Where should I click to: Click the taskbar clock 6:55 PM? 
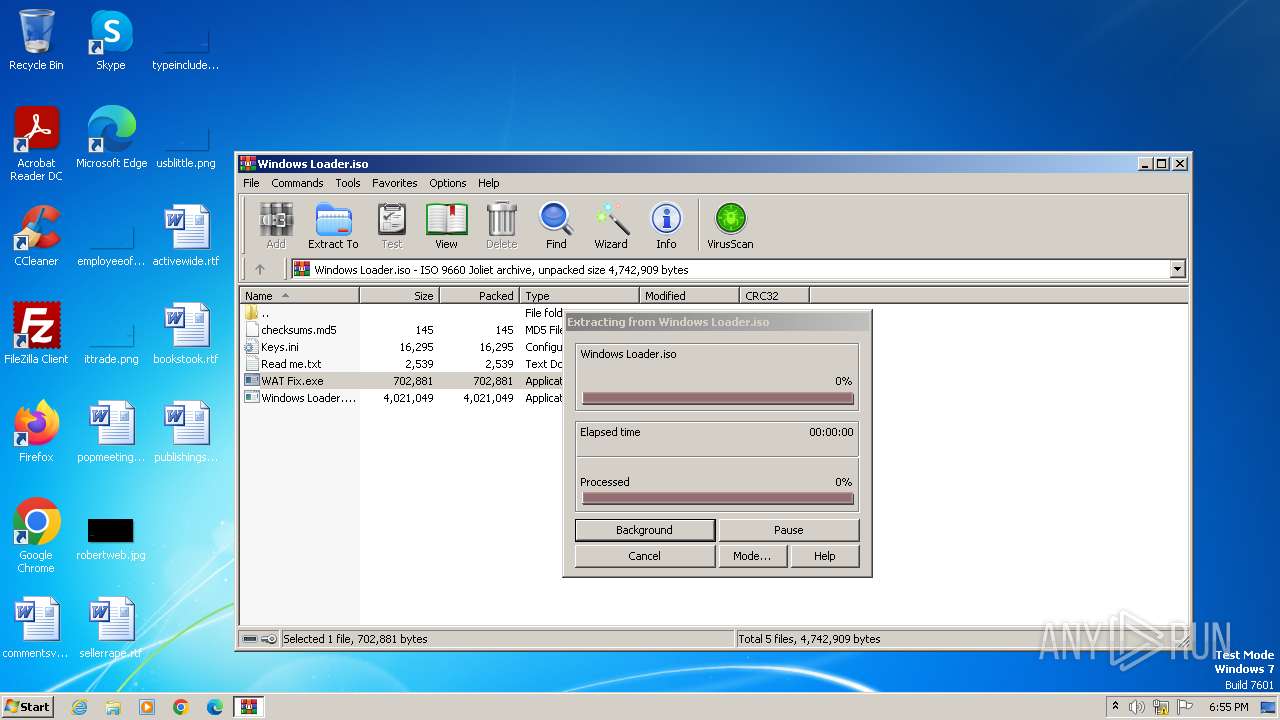[1229, 707]
